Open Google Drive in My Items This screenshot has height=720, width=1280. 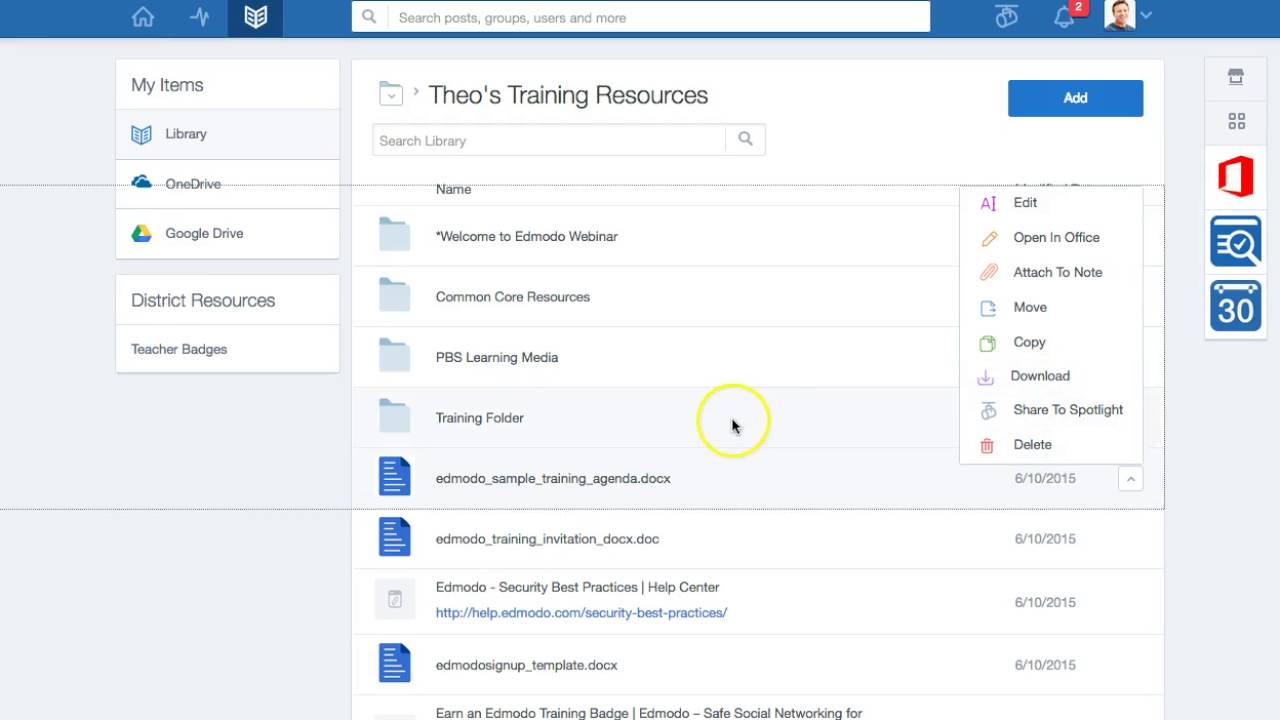[228, 233]
